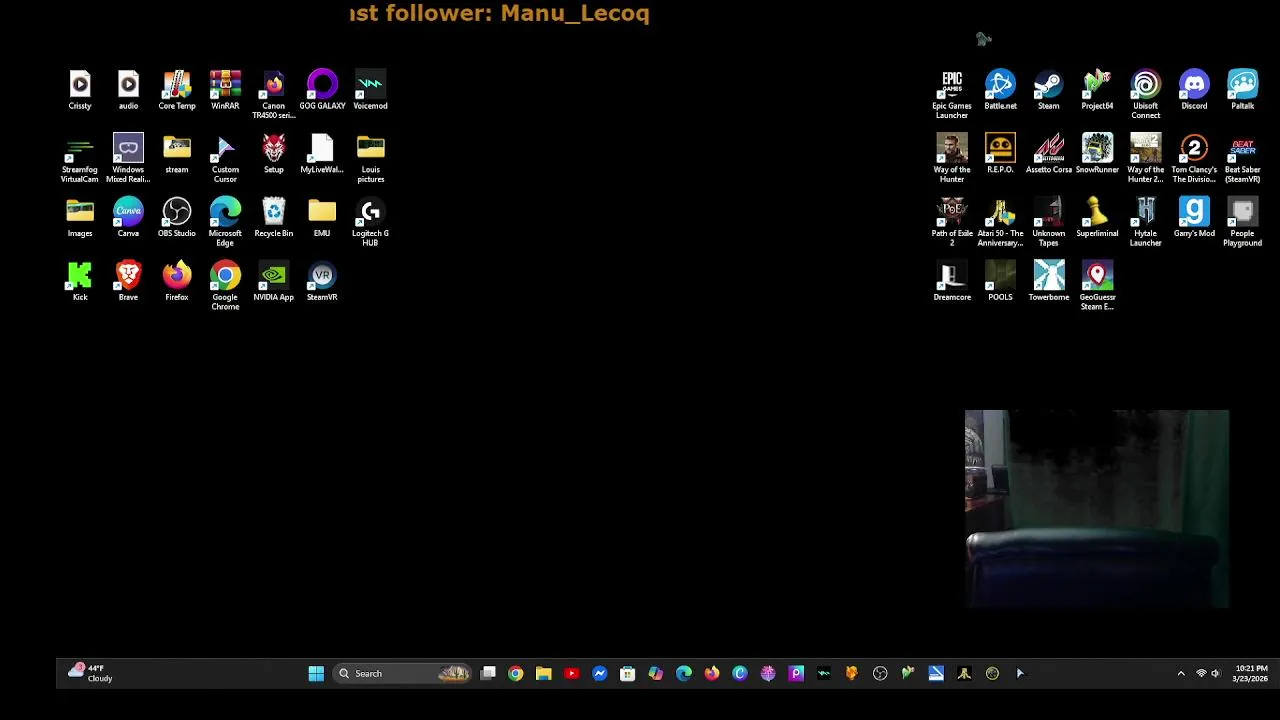Select Streamfog VirtualCam icon

tap(80, 158)
